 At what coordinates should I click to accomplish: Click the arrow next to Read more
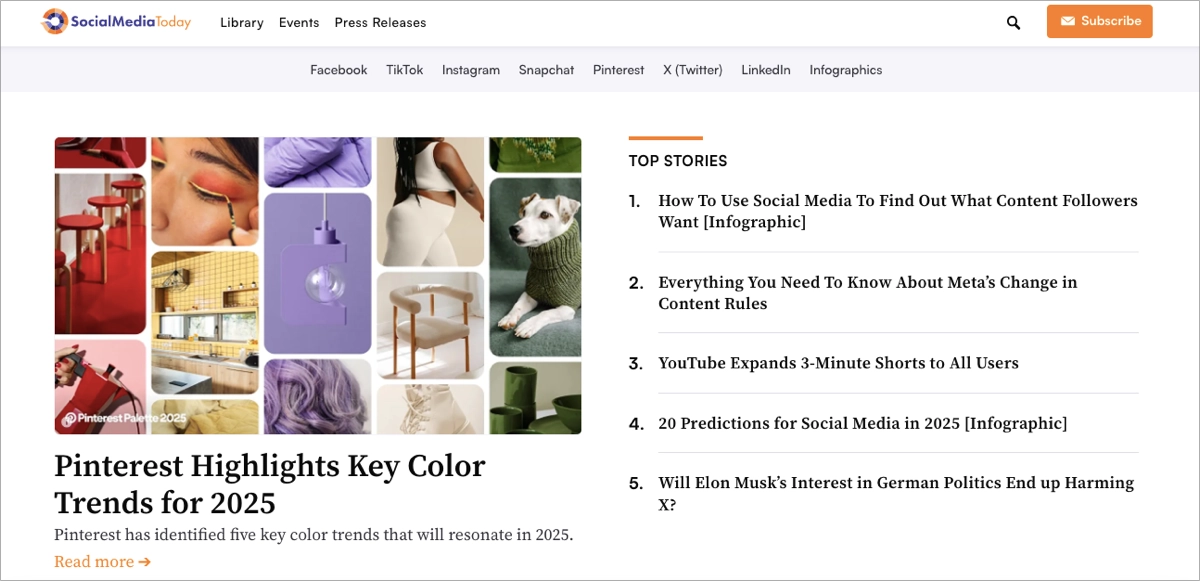point(144,561)
